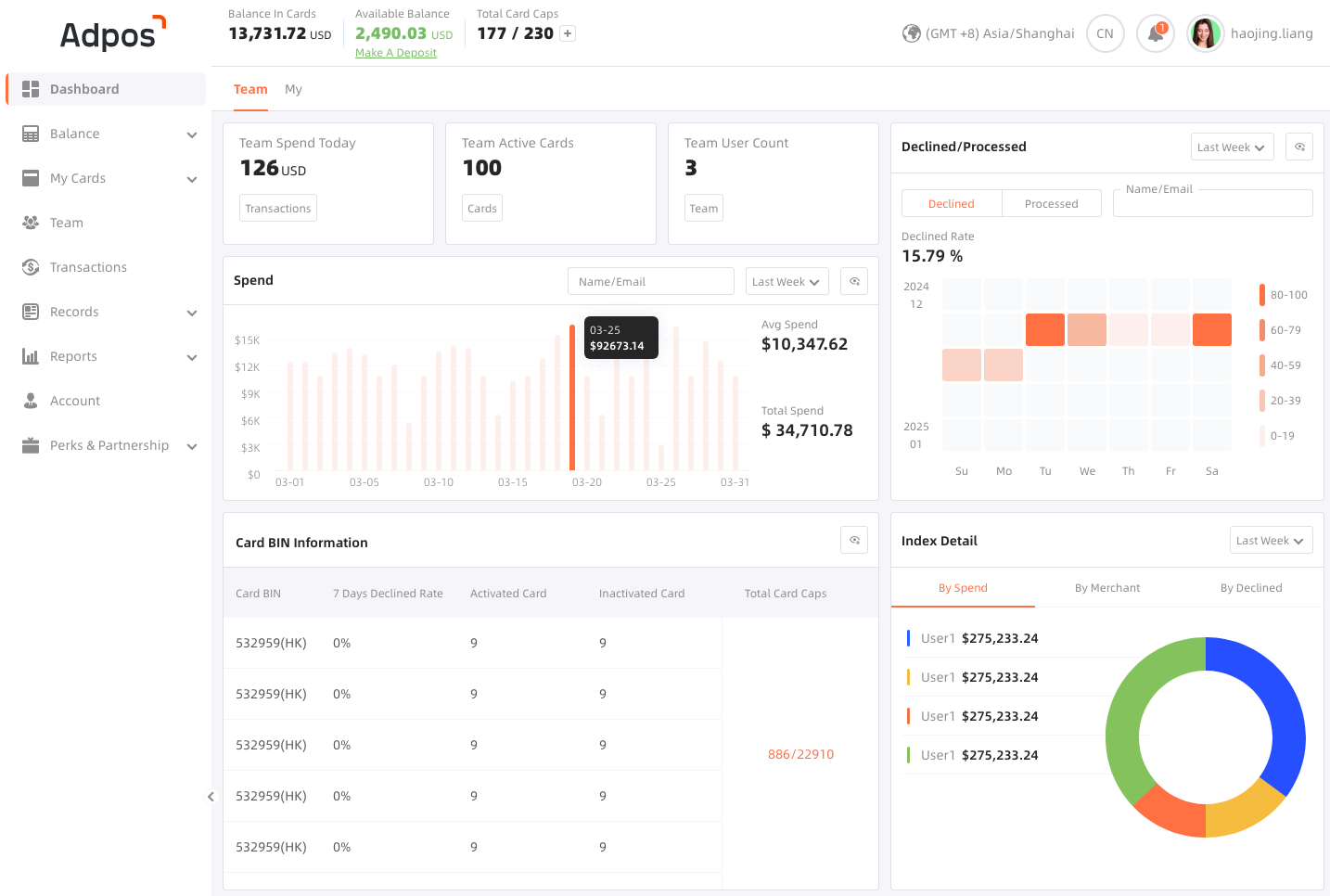The image size is (1330, 896).
Task: Click the Name/Email field in Spend panel
Action: tap(650, 282)
